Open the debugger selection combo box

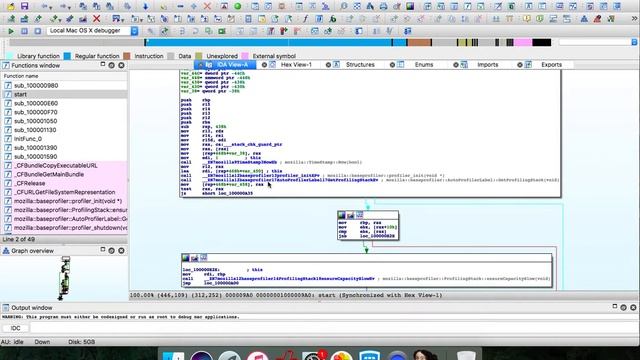pyautogui.click(x=93, y=31)
